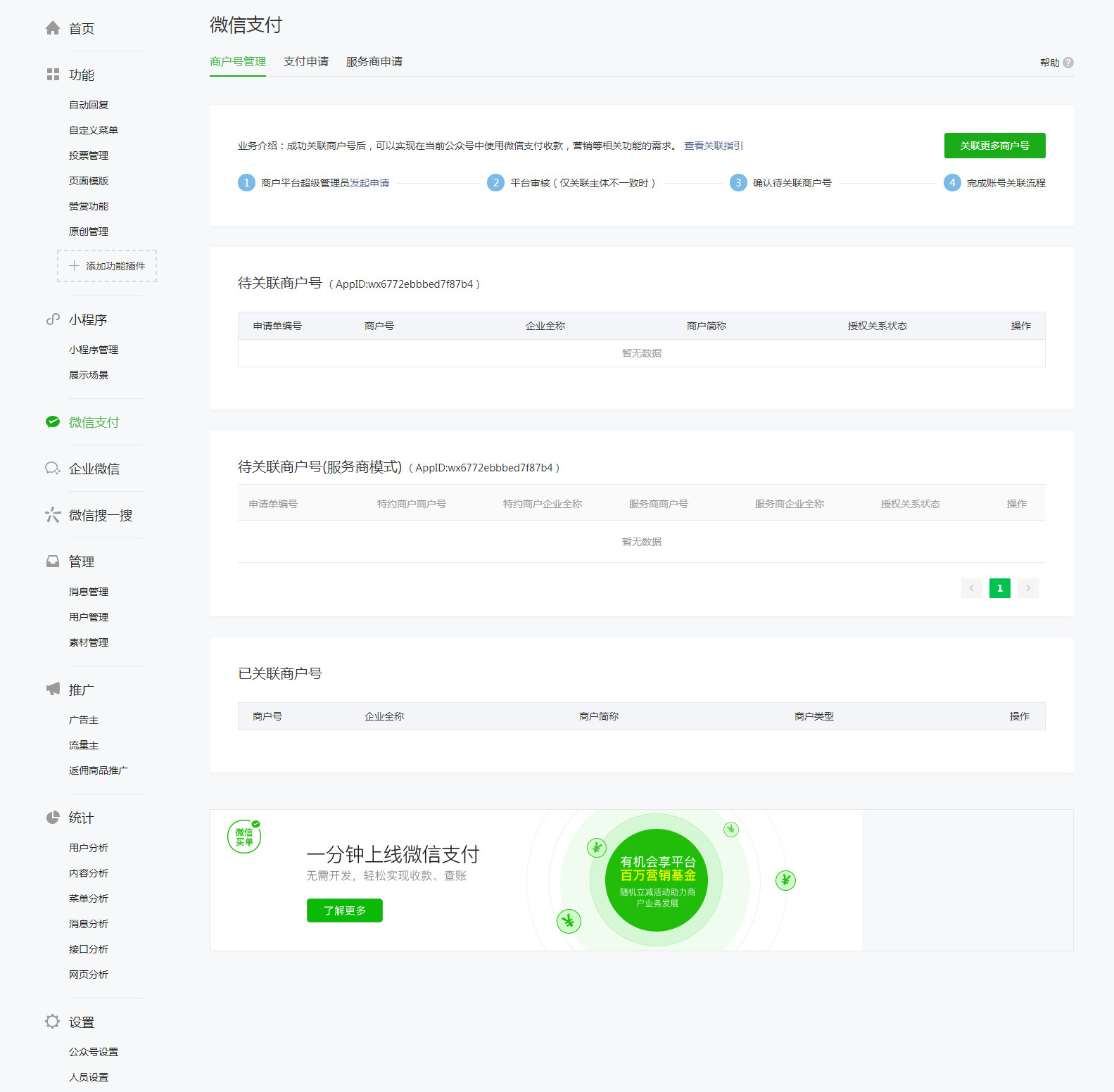Open 素材管理 in the sidebar
Viewport: 1114px width, 1092px height.
(89, 642)
